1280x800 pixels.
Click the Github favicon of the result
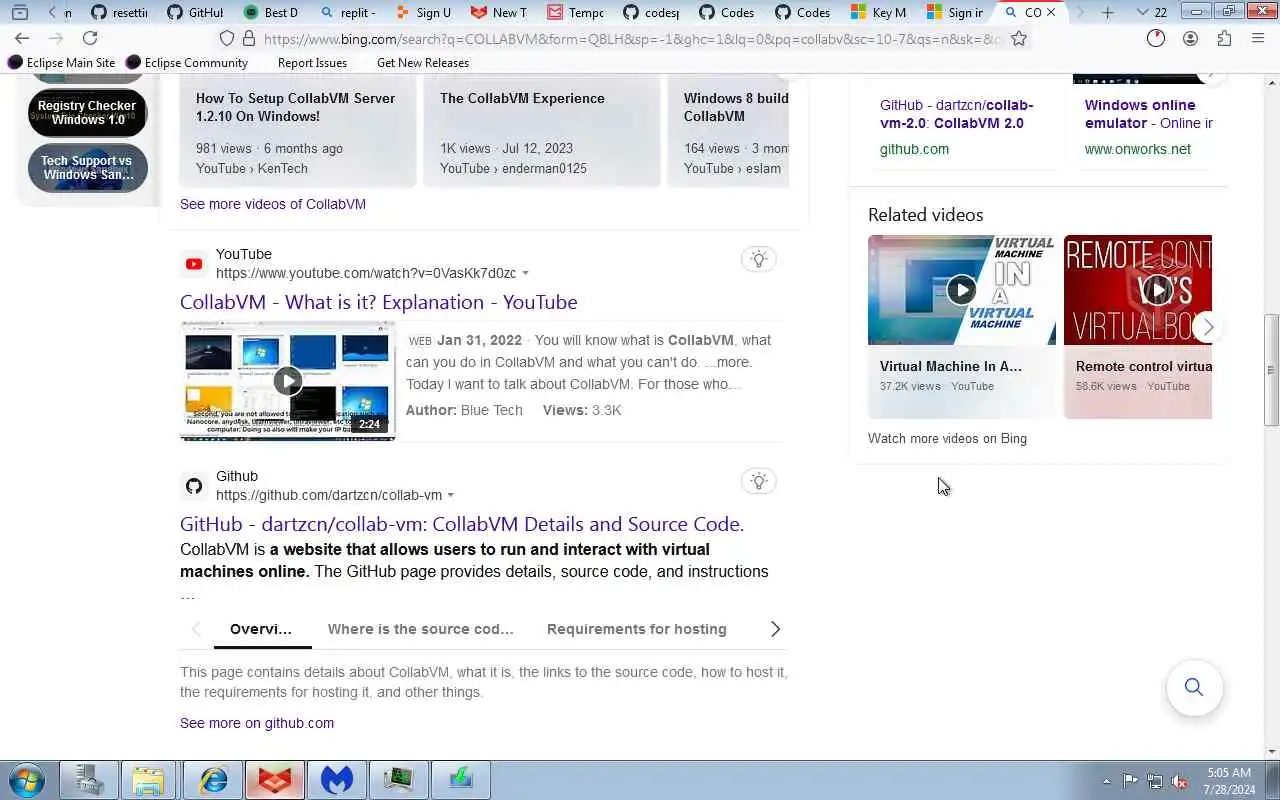(194, 486)
